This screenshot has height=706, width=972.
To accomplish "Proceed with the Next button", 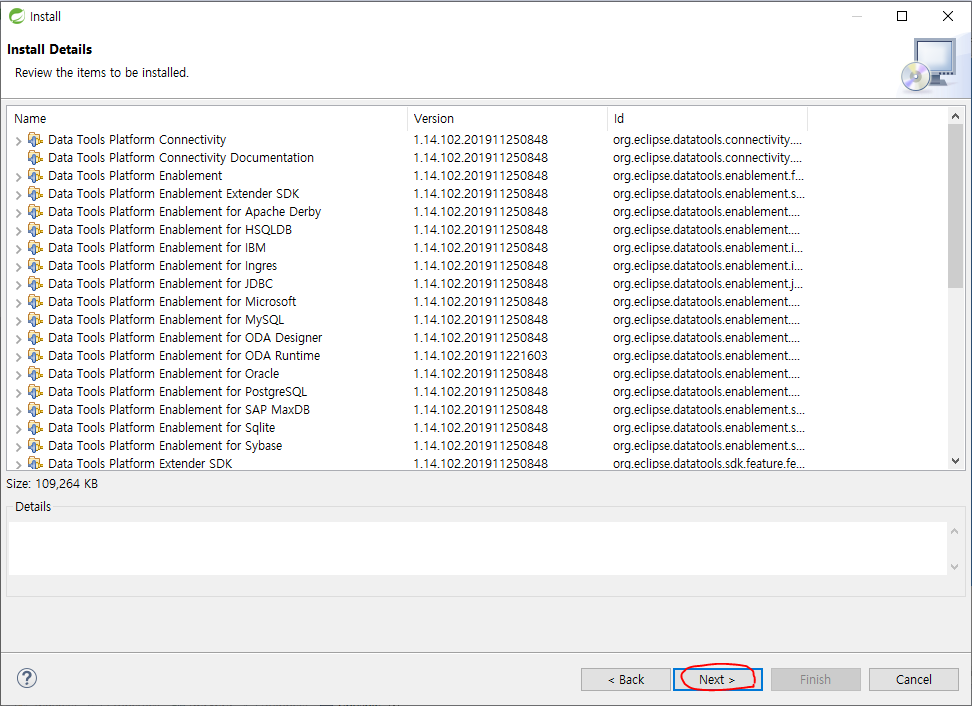I will [717, 679].
